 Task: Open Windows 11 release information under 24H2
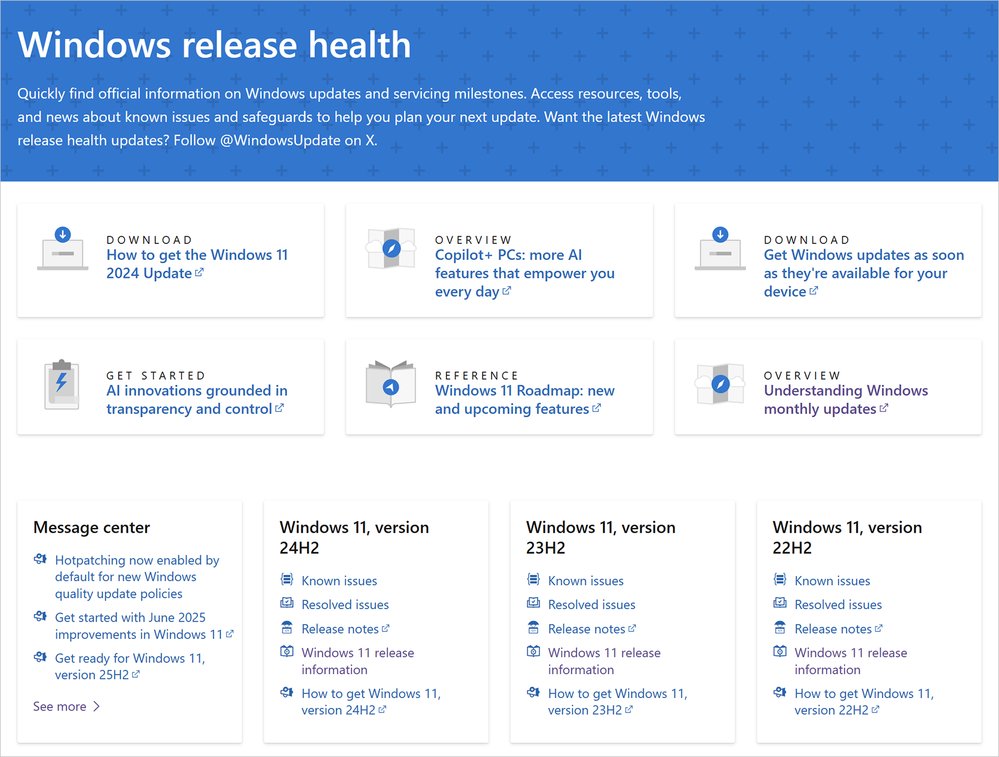[x=357, y=661]
